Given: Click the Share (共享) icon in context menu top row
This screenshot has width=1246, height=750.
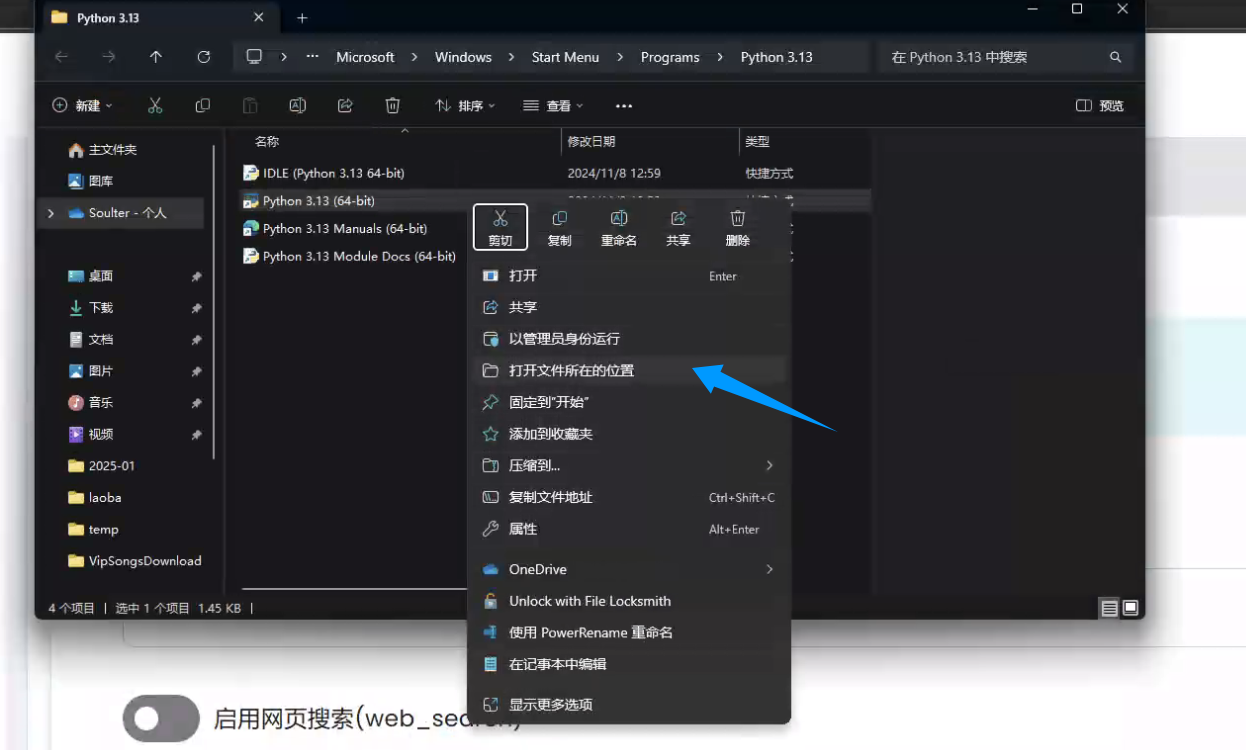Looking at the screenshot, I should (678, 227).
